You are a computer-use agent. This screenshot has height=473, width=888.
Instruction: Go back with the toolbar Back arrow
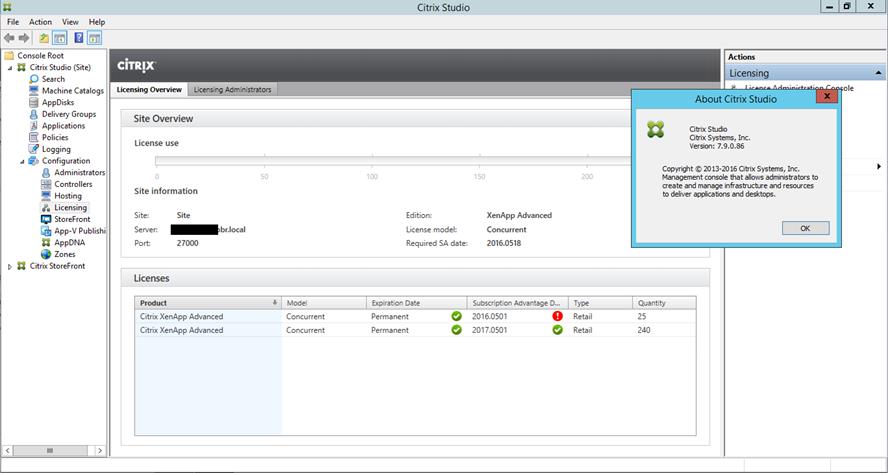[9, 38]
